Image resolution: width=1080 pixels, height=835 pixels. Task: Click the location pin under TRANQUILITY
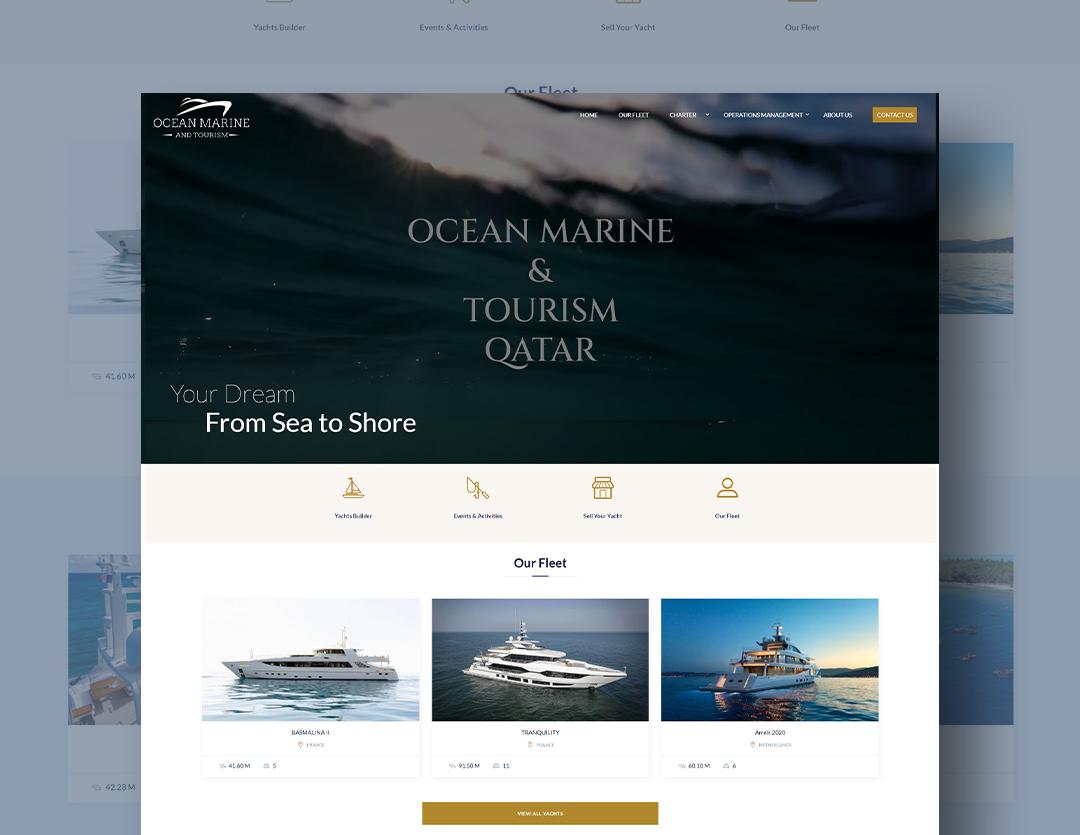coord(530,745)
